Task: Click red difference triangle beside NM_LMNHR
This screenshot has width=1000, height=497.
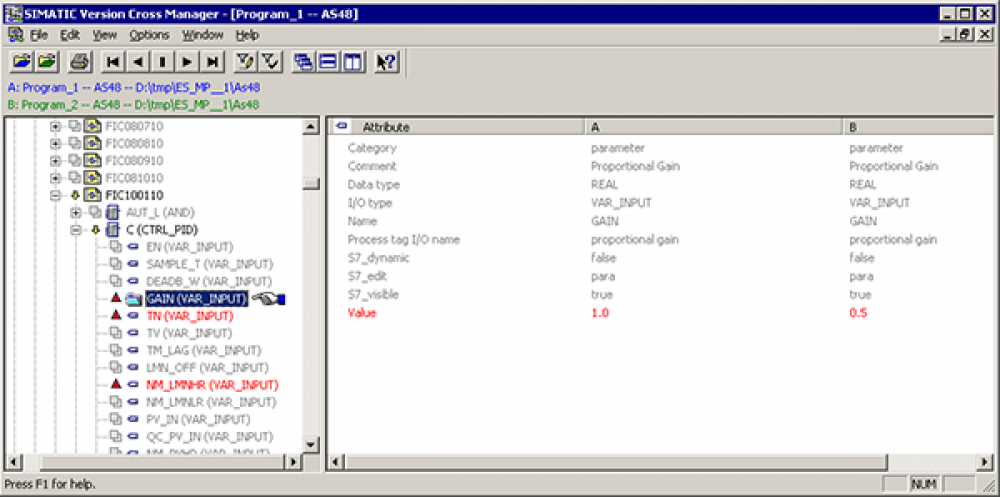Action: [x=115, y=385]
